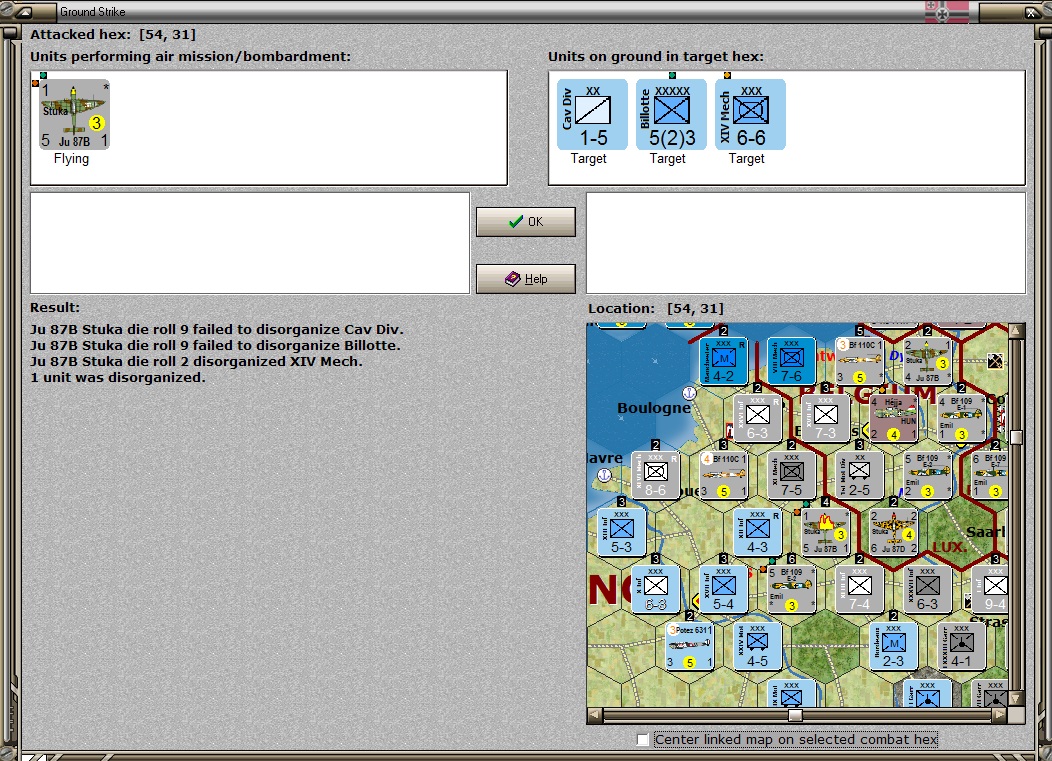Click 'failed to disorganize Cav Div' result line
This screenshot has width=1052, height=761.
click(x=217, y=329)
